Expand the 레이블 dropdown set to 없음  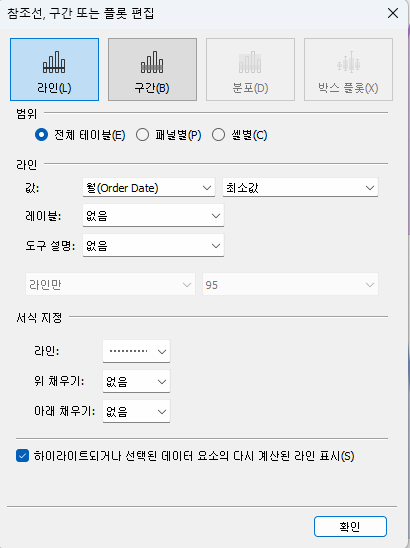153,216
